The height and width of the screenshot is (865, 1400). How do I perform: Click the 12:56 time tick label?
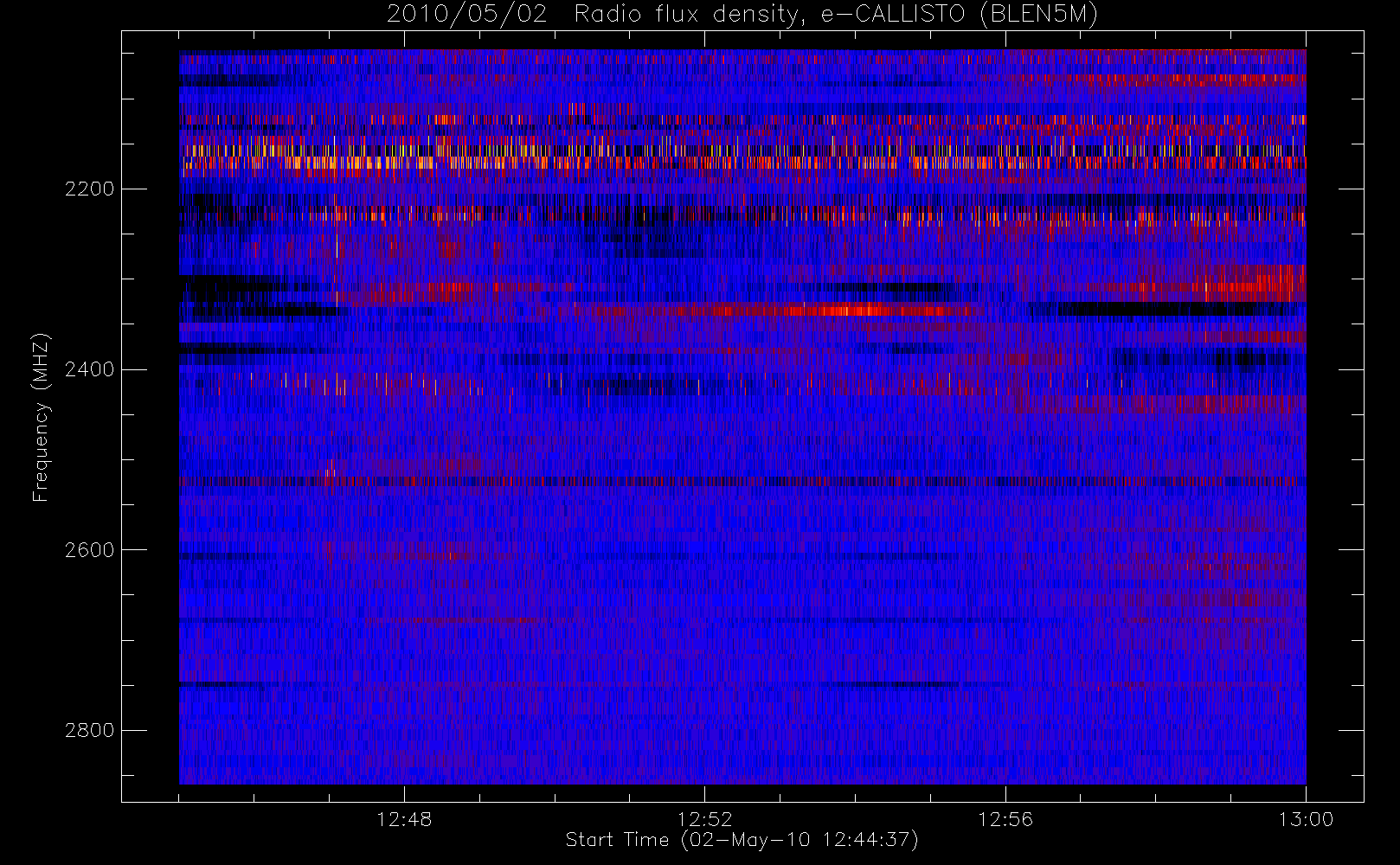tap(1005, 819)
